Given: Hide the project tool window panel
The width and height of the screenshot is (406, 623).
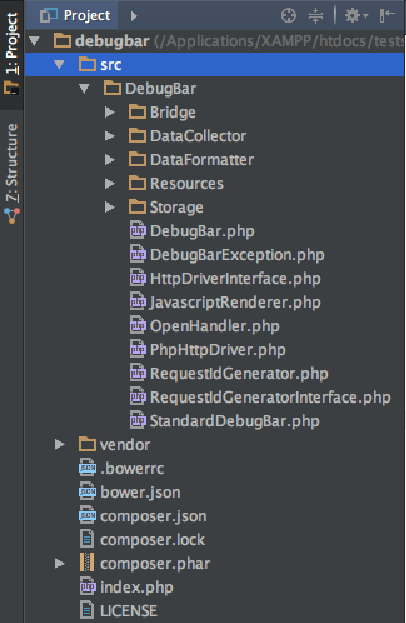Looking at the screenshot, I should coord(387,16).
